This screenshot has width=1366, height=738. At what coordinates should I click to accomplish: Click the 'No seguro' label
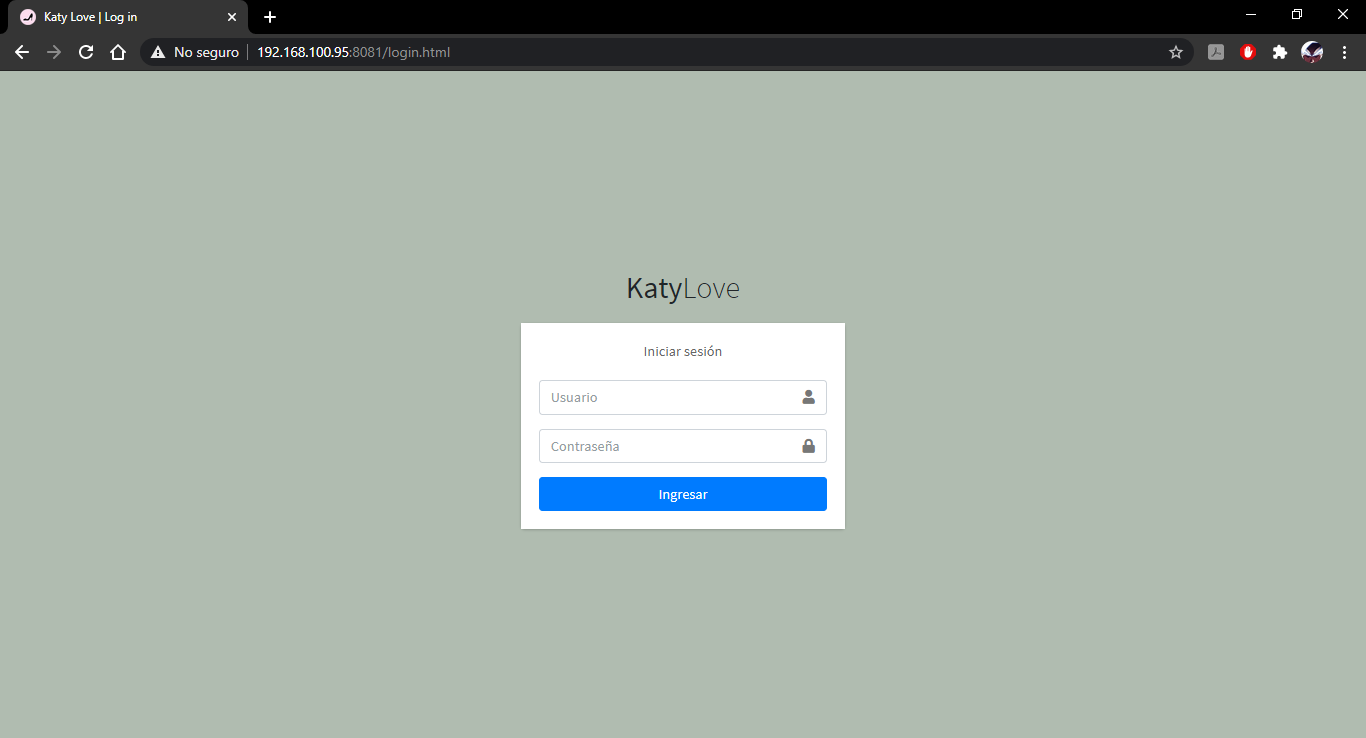coord(206,52)
